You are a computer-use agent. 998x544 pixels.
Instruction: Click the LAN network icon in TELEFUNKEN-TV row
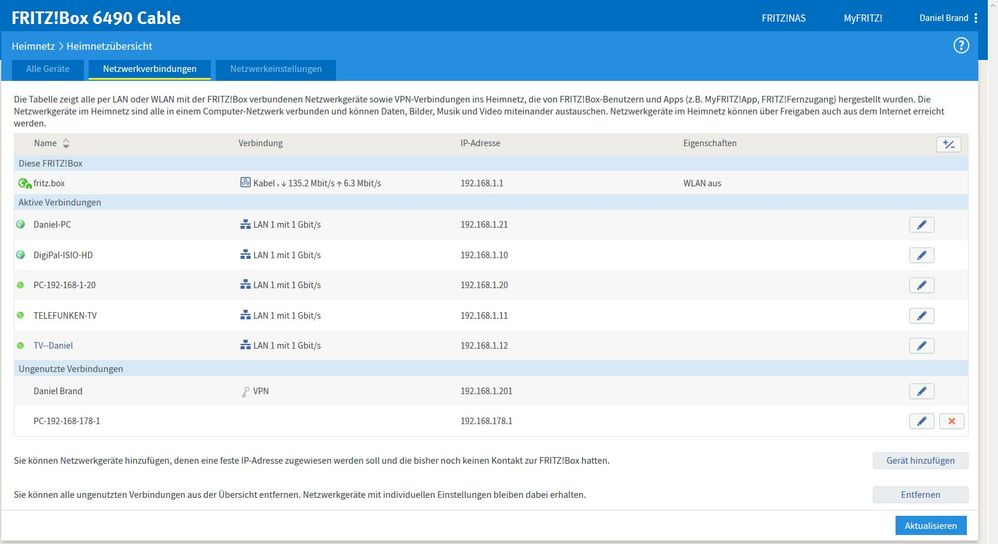(245, 315)
